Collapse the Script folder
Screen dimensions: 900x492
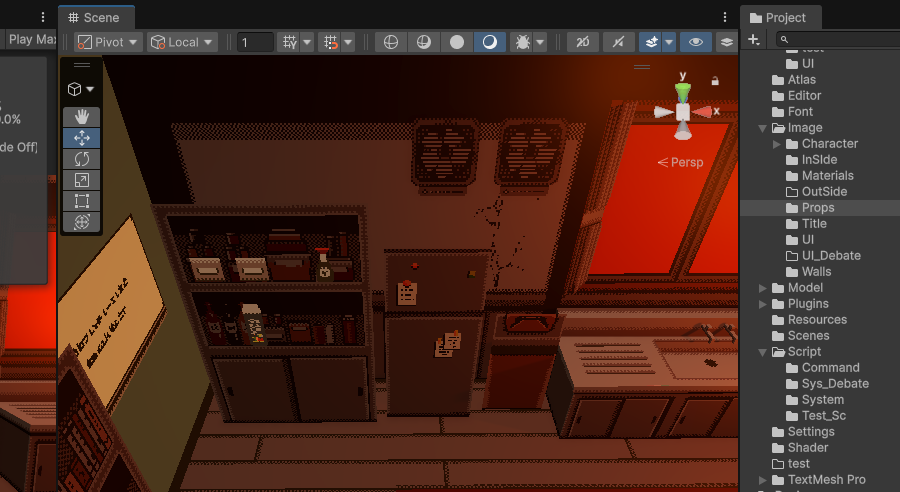click(764, 352)
